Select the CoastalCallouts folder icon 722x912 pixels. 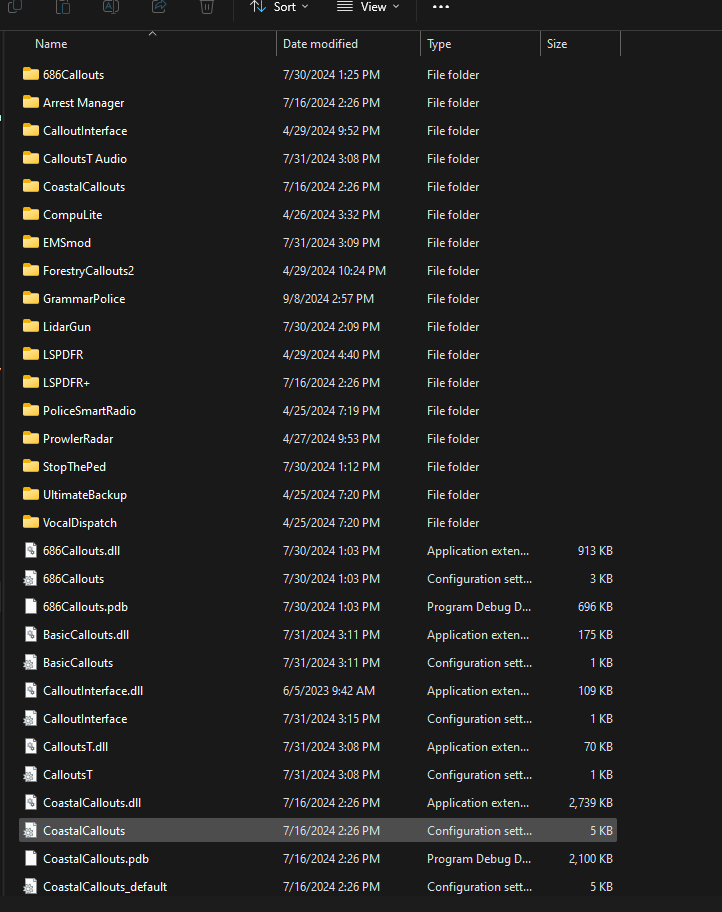coord(31,186)
